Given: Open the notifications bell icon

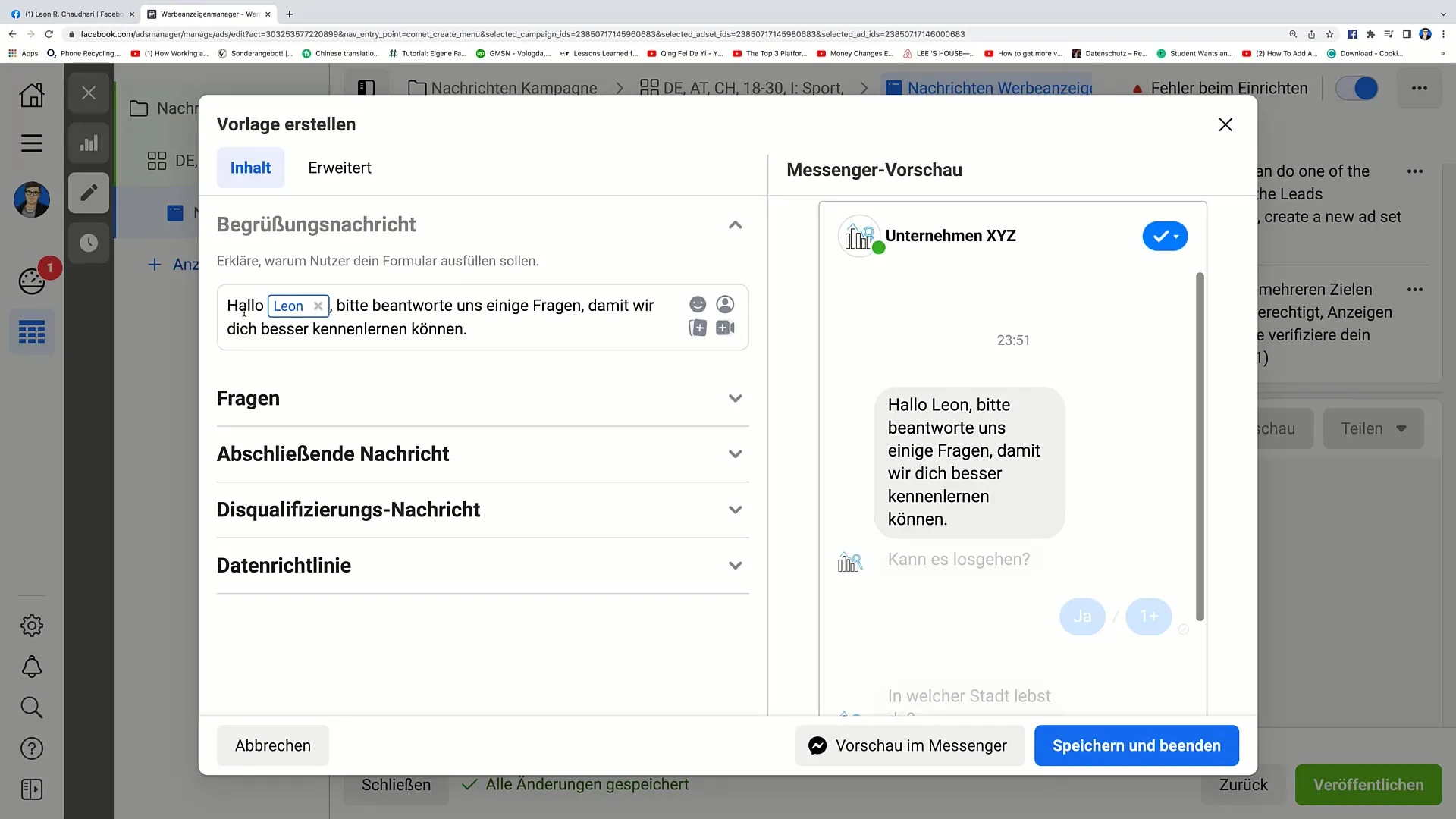Looking at the screenshot, I should click(x=32, y=667).
